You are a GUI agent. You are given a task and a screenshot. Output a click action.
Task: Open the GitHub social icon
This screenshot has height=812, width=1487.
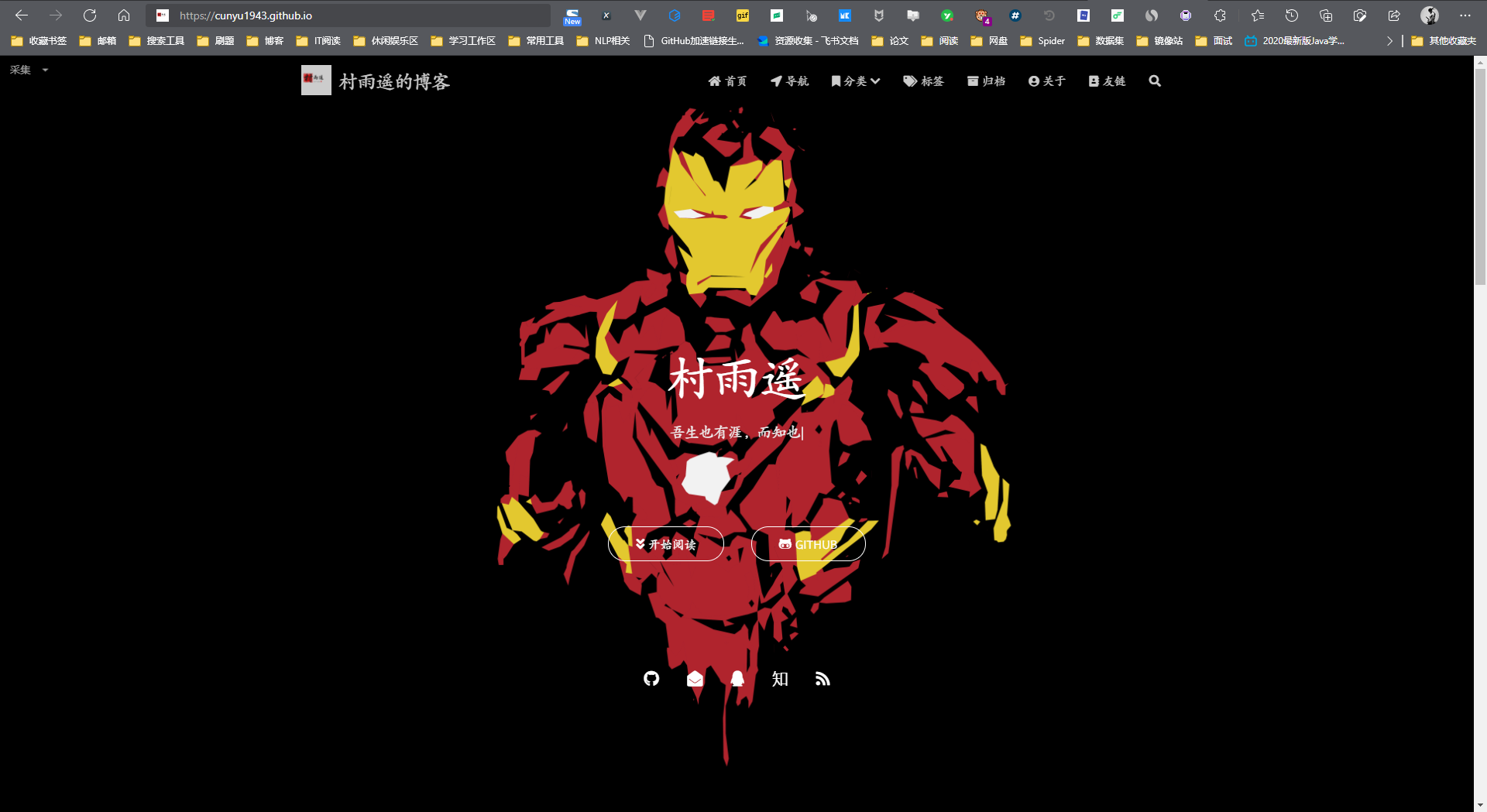pyautogui.click(x=651, y=679)
